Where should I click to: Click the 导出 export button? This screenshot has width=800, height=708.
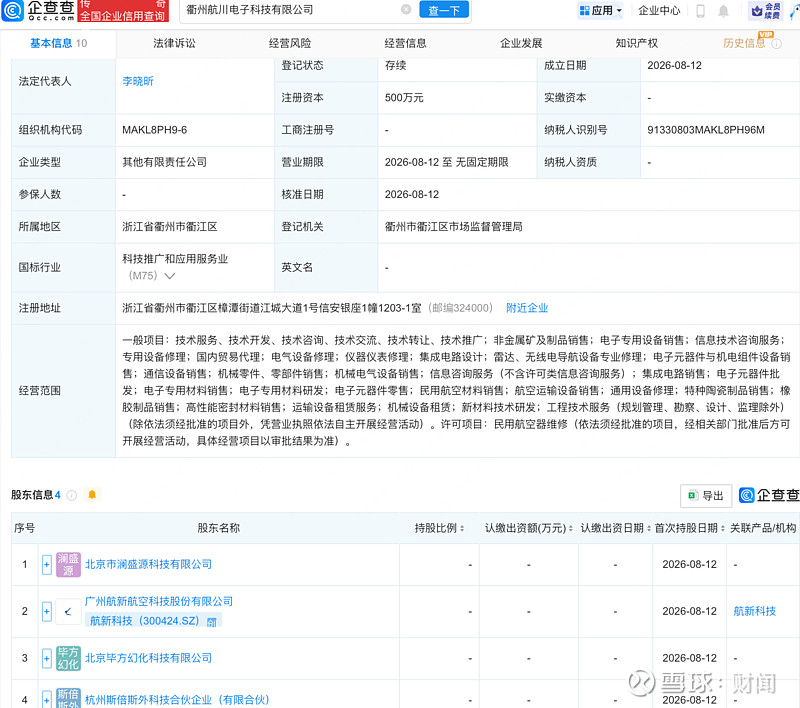[x=706, y=495]
